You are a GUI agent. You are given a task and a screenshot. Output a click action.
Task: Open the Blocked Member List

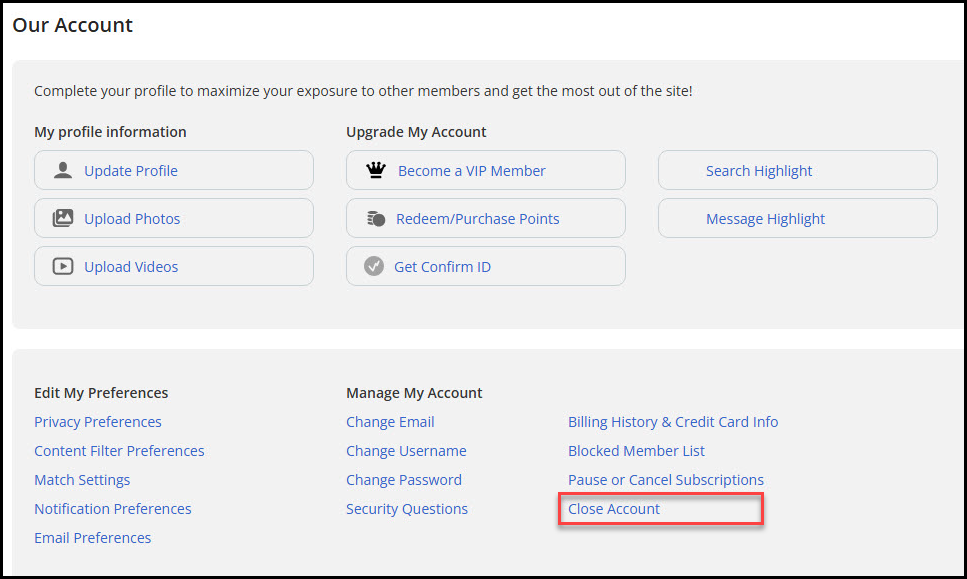point(636,451)
